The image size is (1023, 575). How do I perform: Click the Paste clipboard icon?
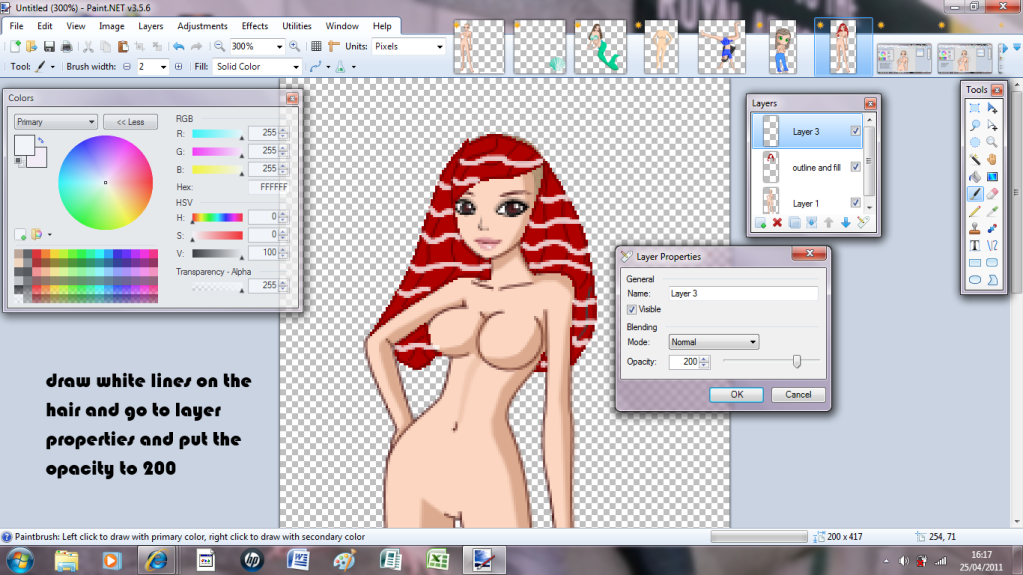123,46
